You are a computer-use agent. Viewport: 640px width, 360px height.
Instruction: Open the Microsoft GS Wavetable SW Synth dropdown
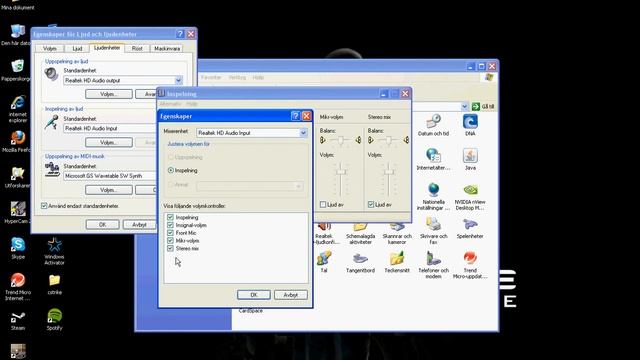coord(110,176)
